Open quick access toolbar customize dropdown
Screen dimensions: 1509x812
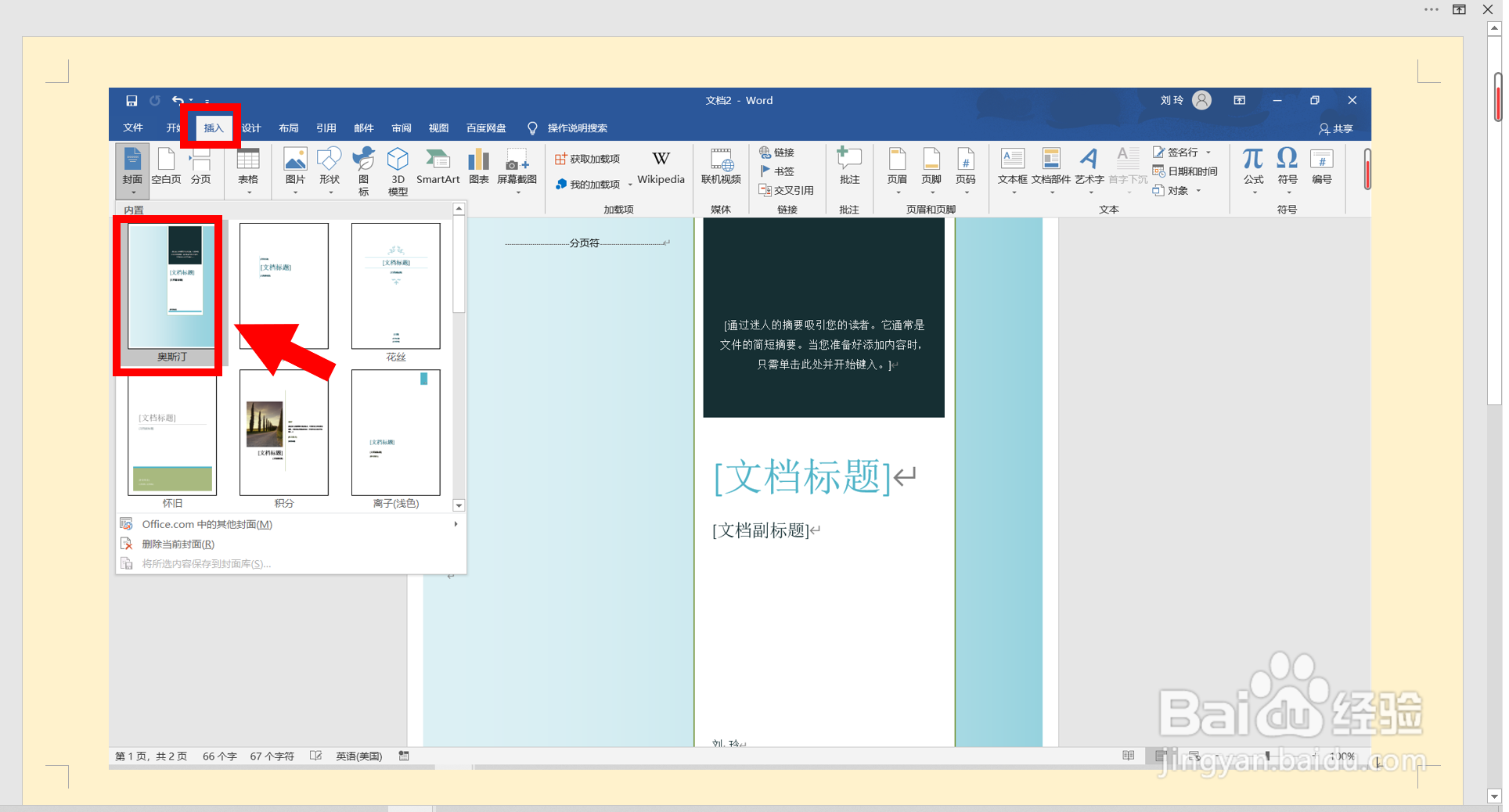click(207, 101)
